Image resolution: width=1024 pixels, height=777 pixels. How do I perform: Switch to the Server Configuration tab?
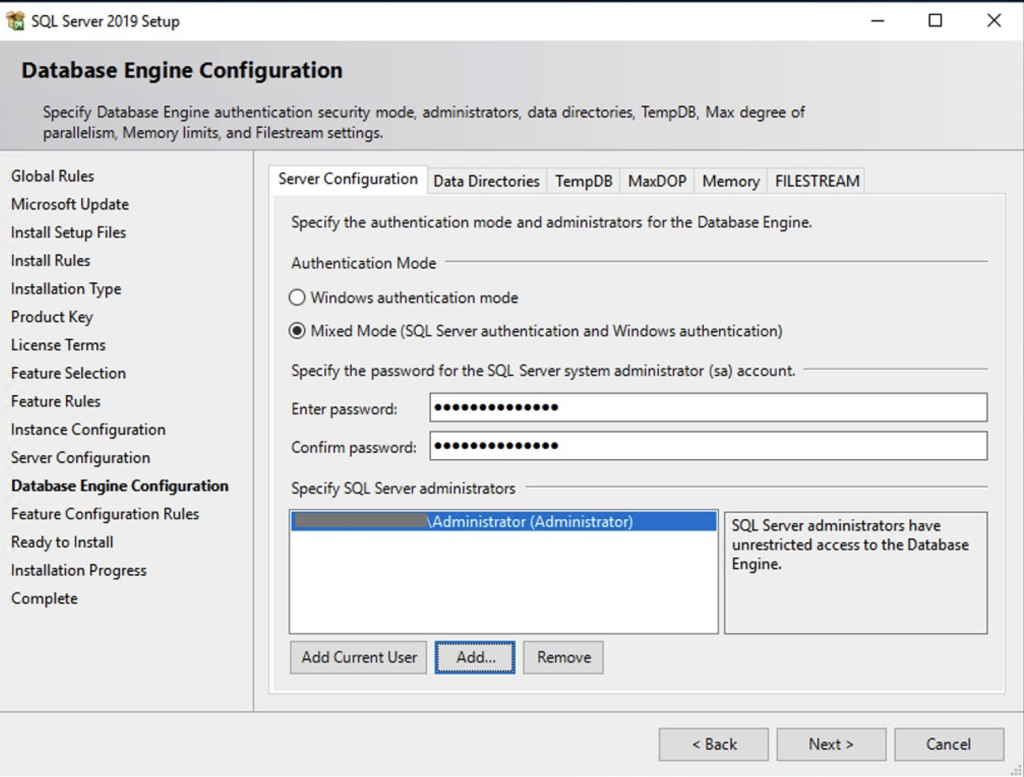348,180
